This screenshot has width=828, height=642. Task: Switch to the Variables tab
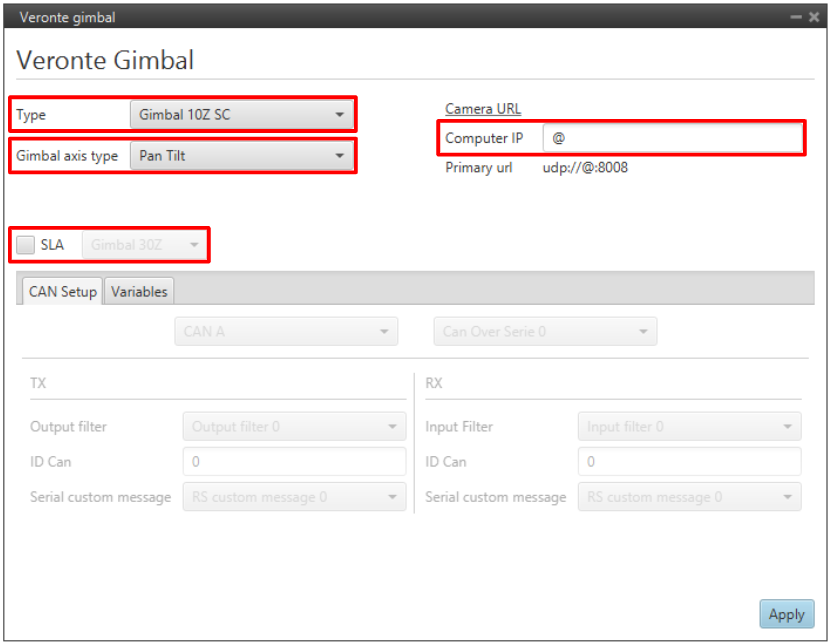click(x=139, y=292)
